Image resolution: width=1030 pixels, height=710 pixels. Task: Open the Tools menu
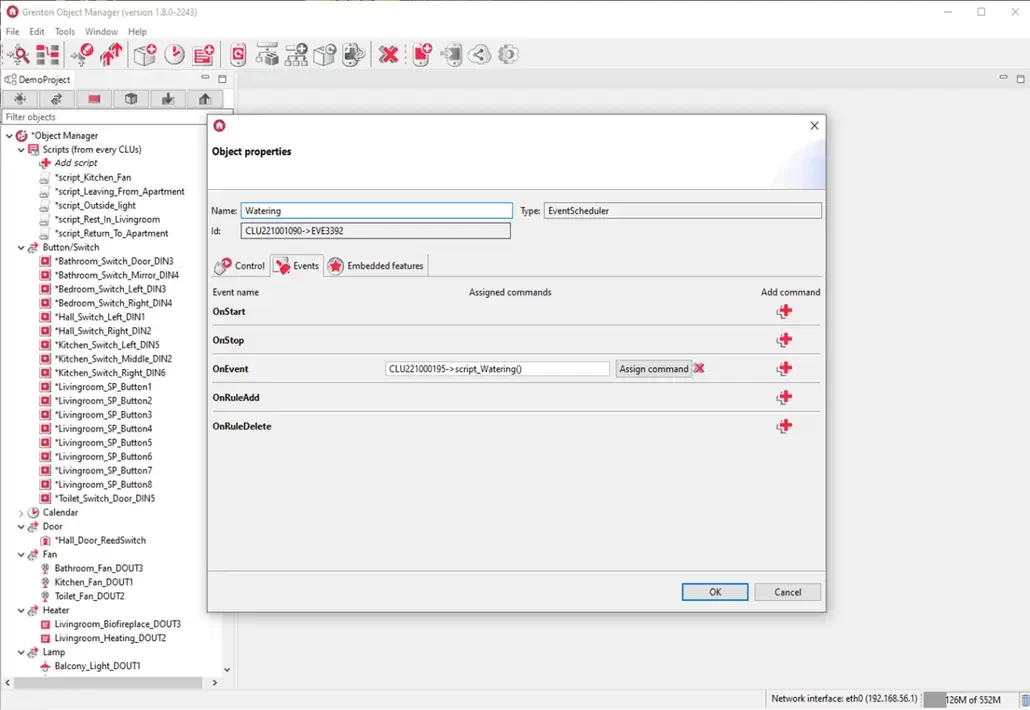65,32
